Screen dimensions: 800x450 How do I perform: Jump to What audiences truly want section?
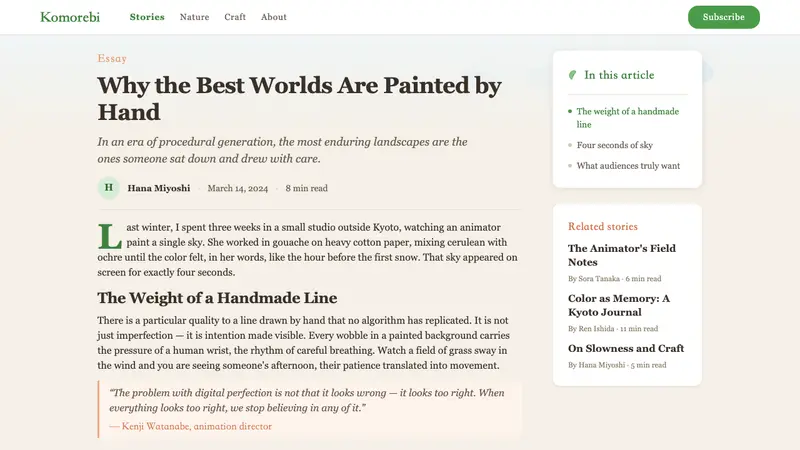click(628, 166)
